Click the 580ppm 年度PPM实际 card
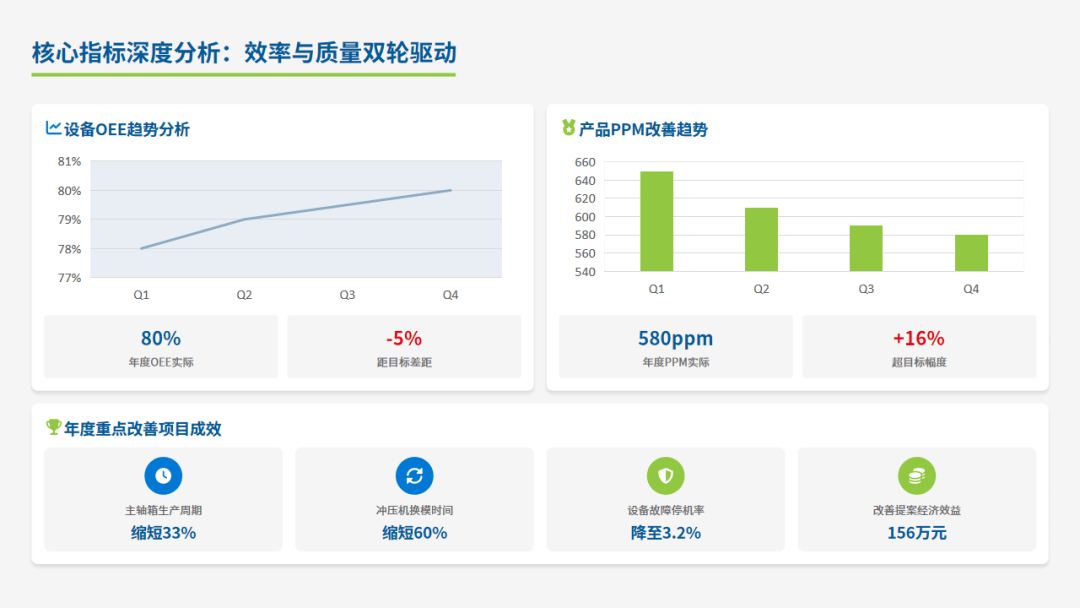Screen dimensions: 1080x608 (675, 347)
